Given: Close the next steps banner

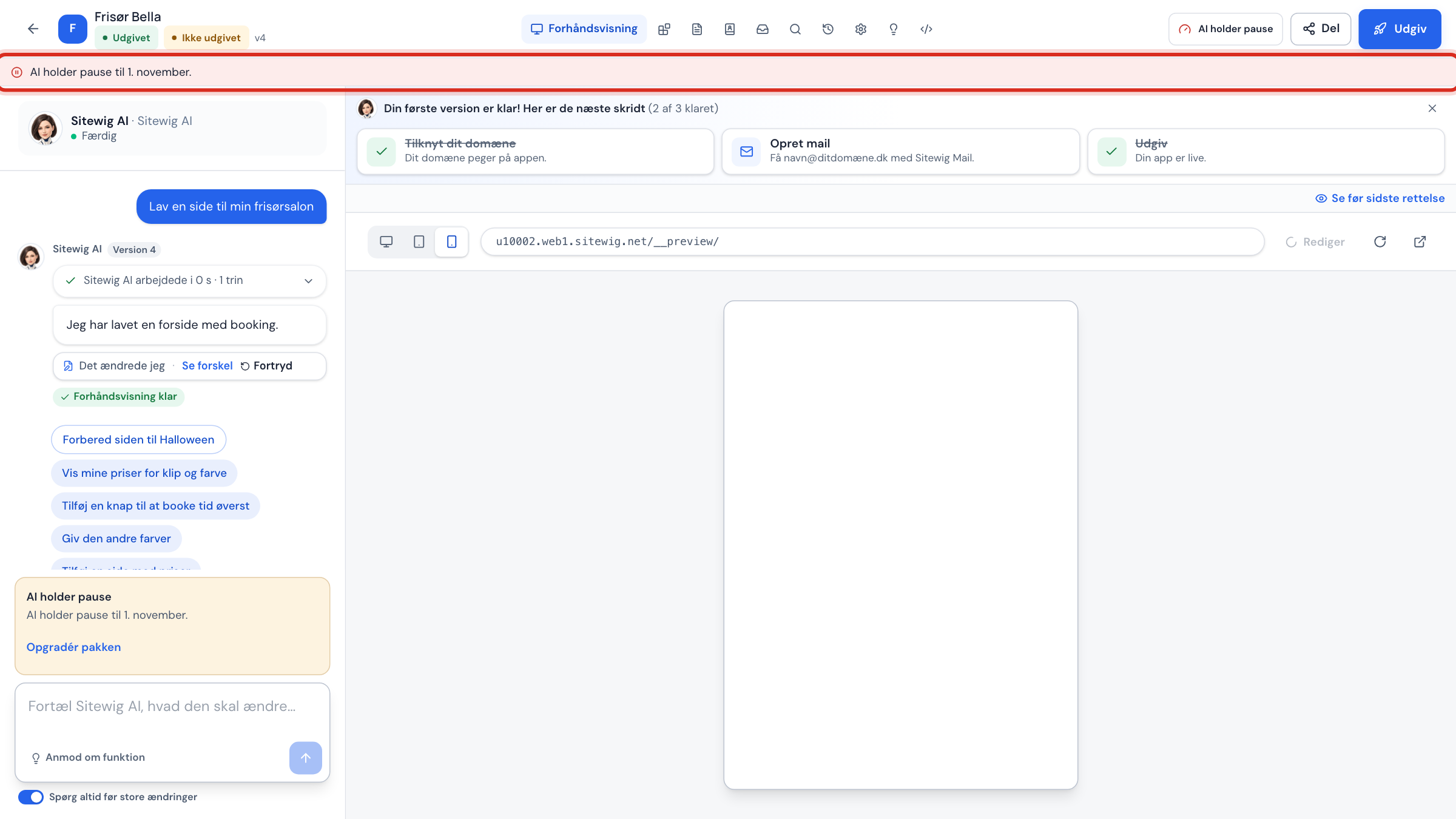Looking at the screenshot, I should tap(1432, 108).
